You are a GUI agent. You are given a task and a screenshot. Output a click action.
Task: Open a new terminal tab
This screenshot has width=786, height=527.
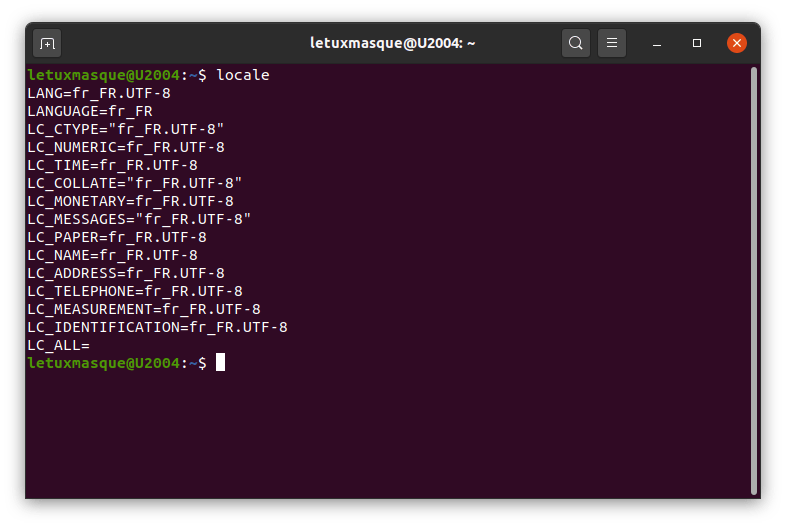click(47, 44)
